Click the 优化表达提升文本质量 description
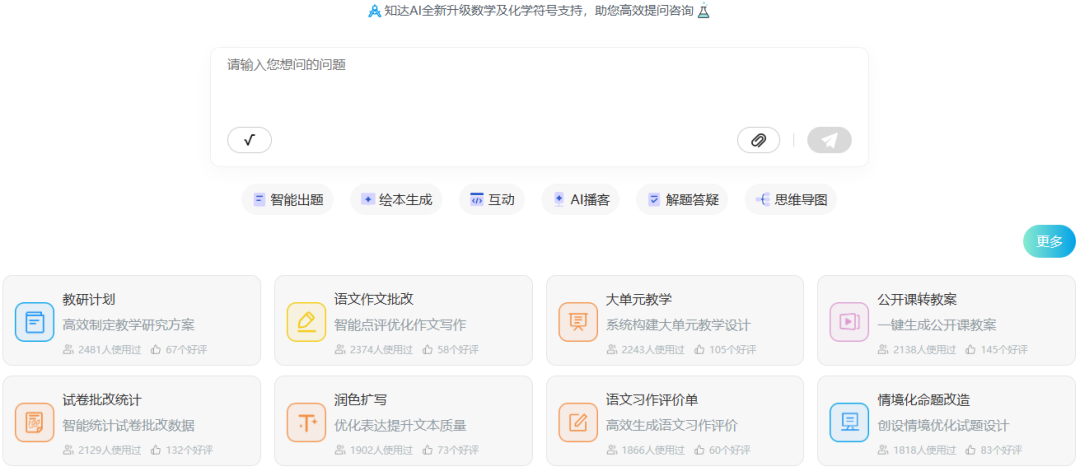1080x476 pixels. [400, 425]
